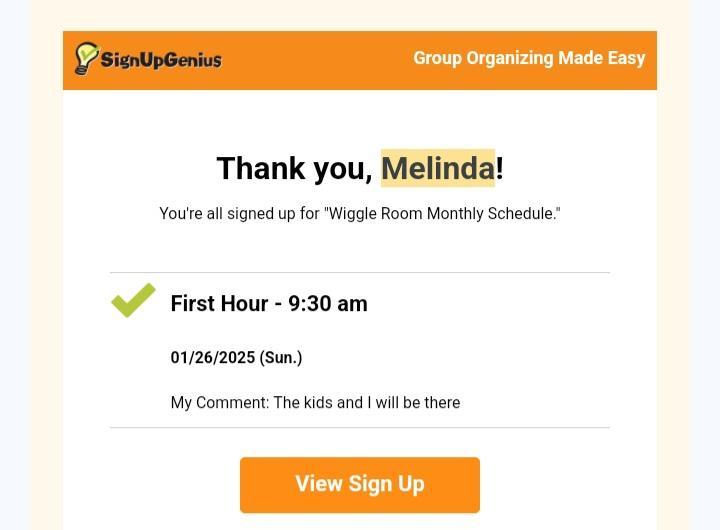The image size is (720, 530).
Task: Click the "First Hour" slot title
Action: coord(219,304)
